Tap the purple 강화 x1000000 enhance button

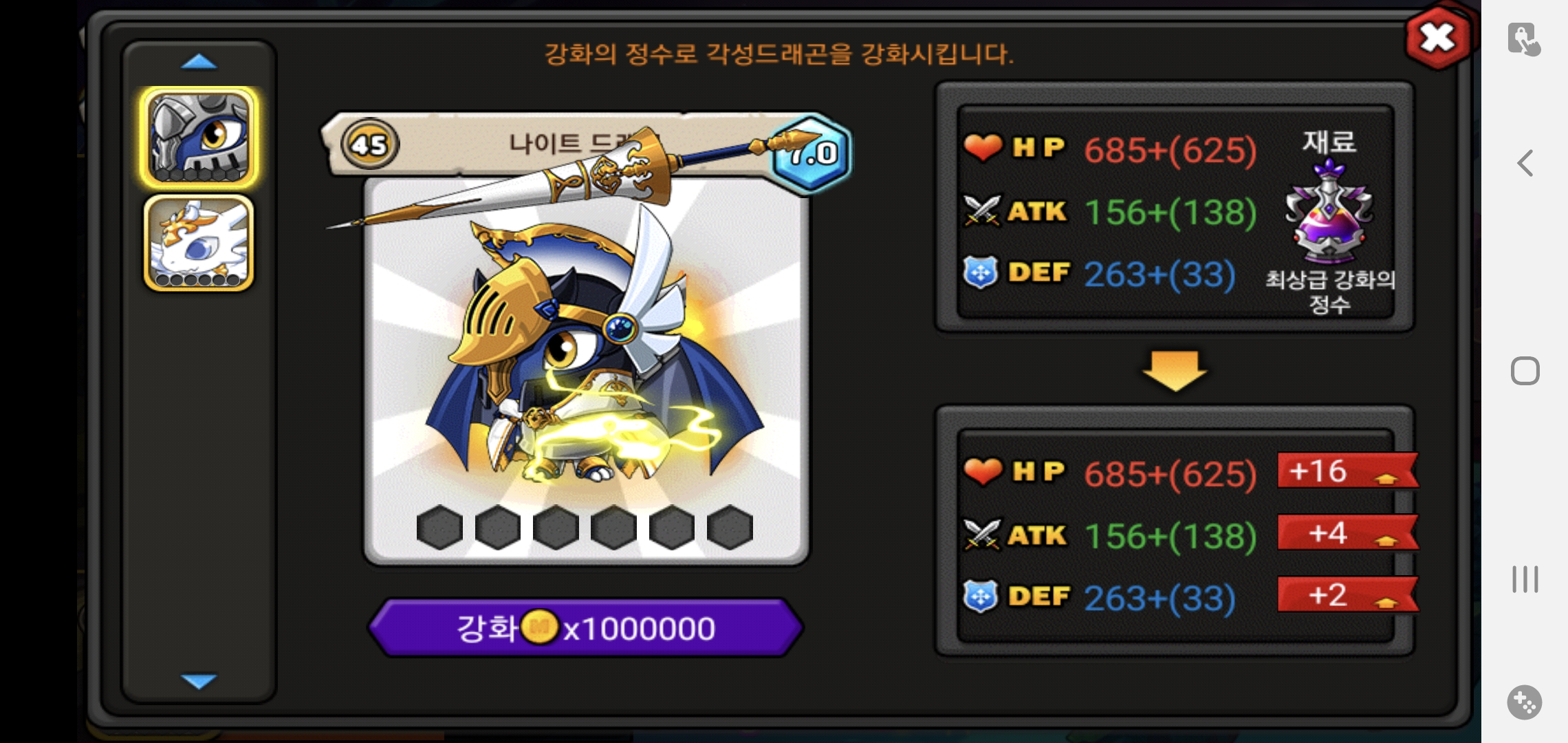586,627
